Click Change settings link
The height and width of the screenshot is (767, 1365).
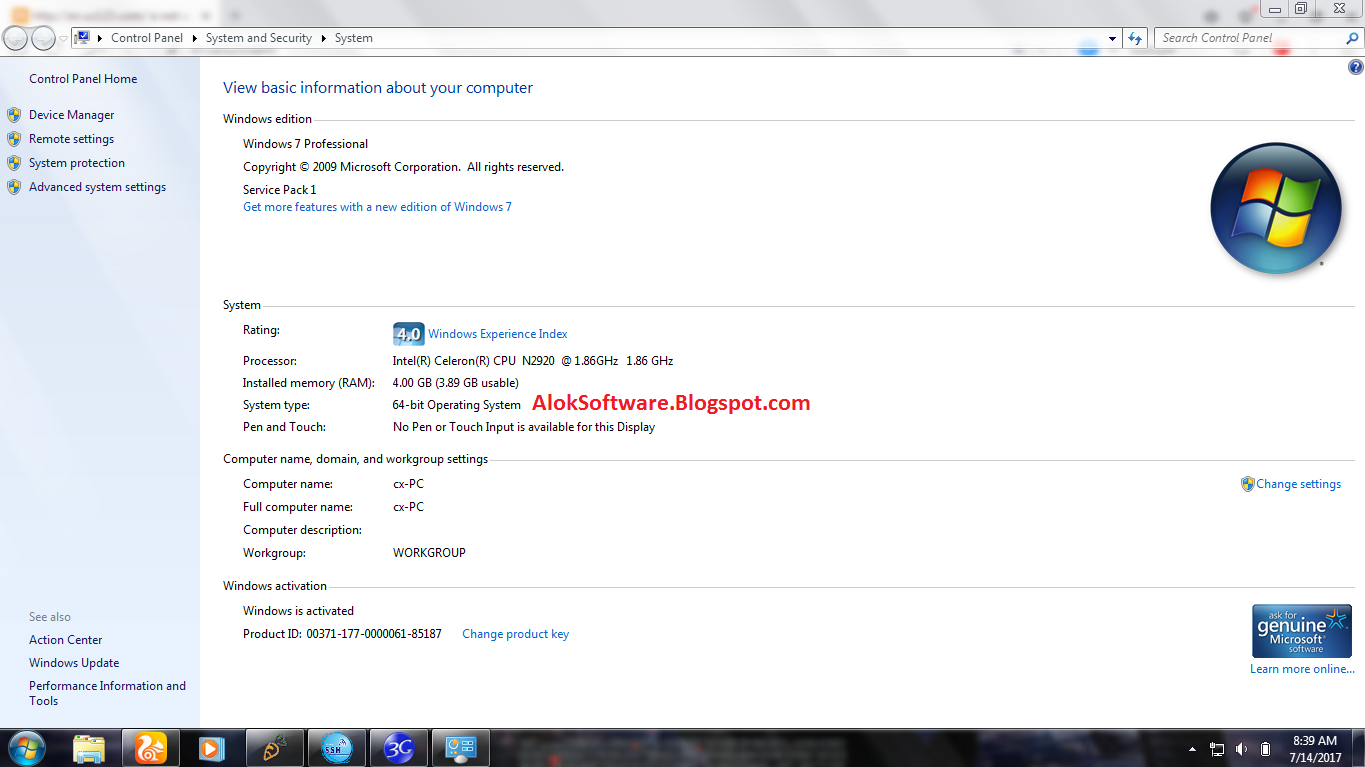click(x=1298, y=484)
